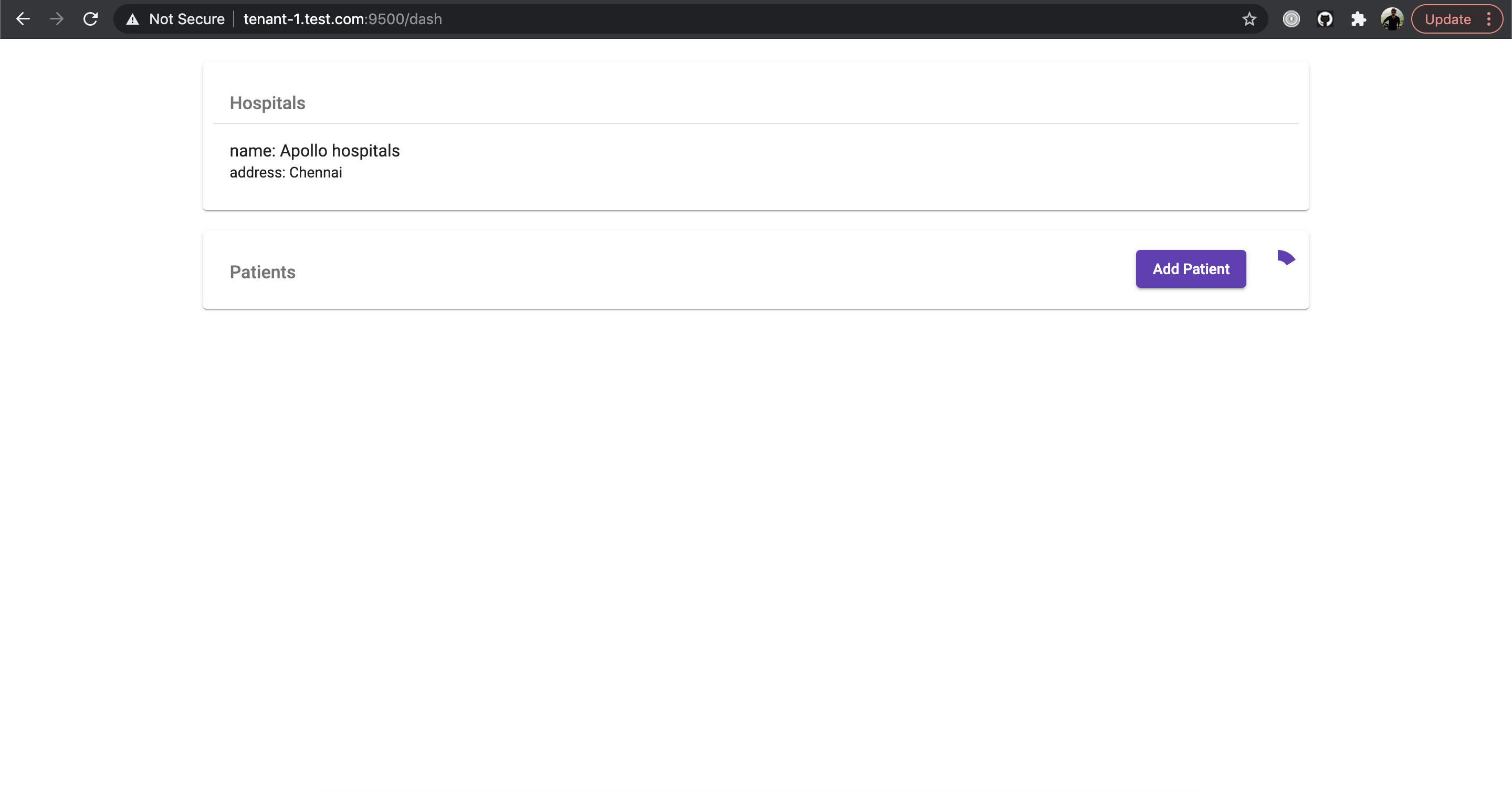Click the address bar URL text
This screenshot has height=794, width=1512.
point(342,19)
